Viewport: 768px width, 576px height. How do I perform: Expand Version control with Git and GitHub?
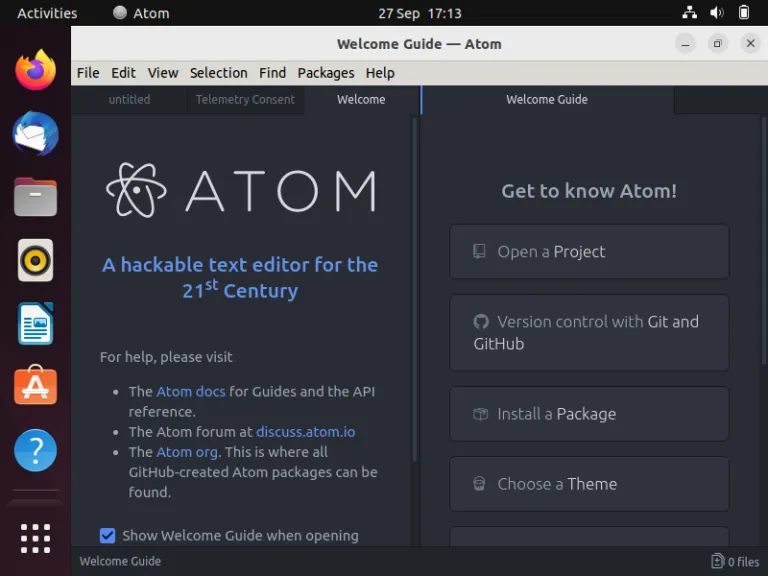point(589,333)
